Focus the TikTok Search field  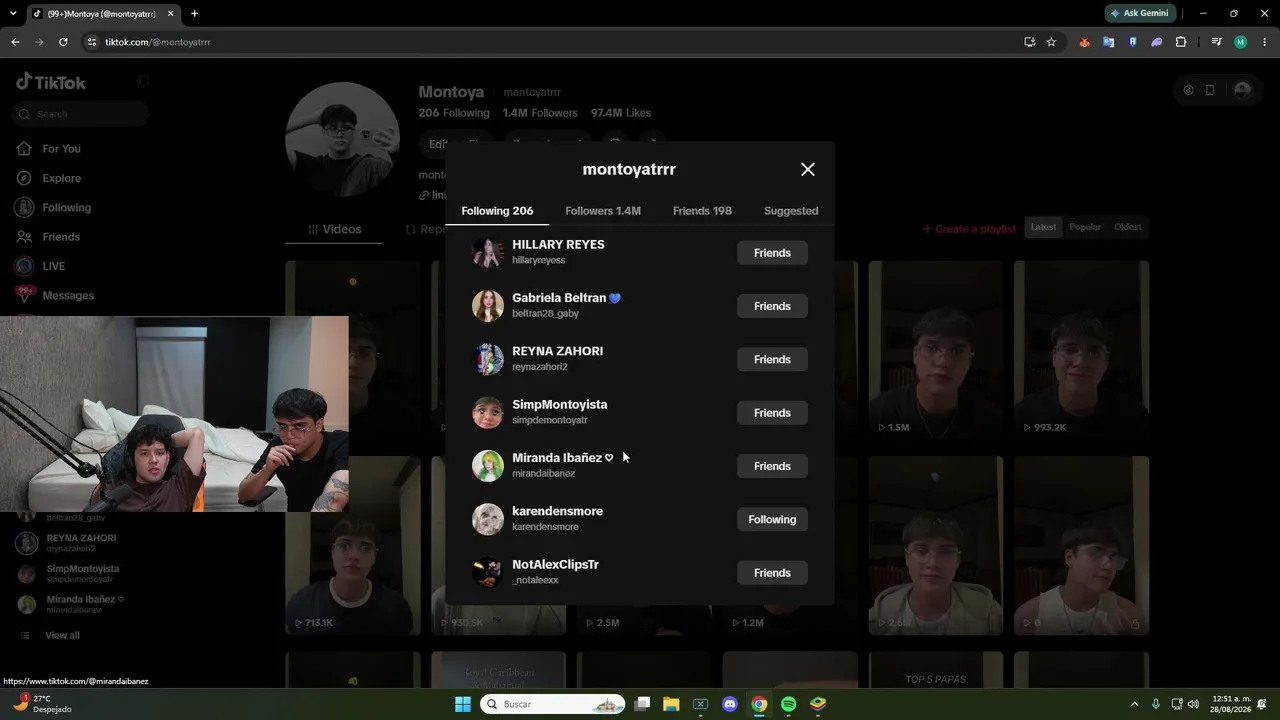(x=82, y=114)
